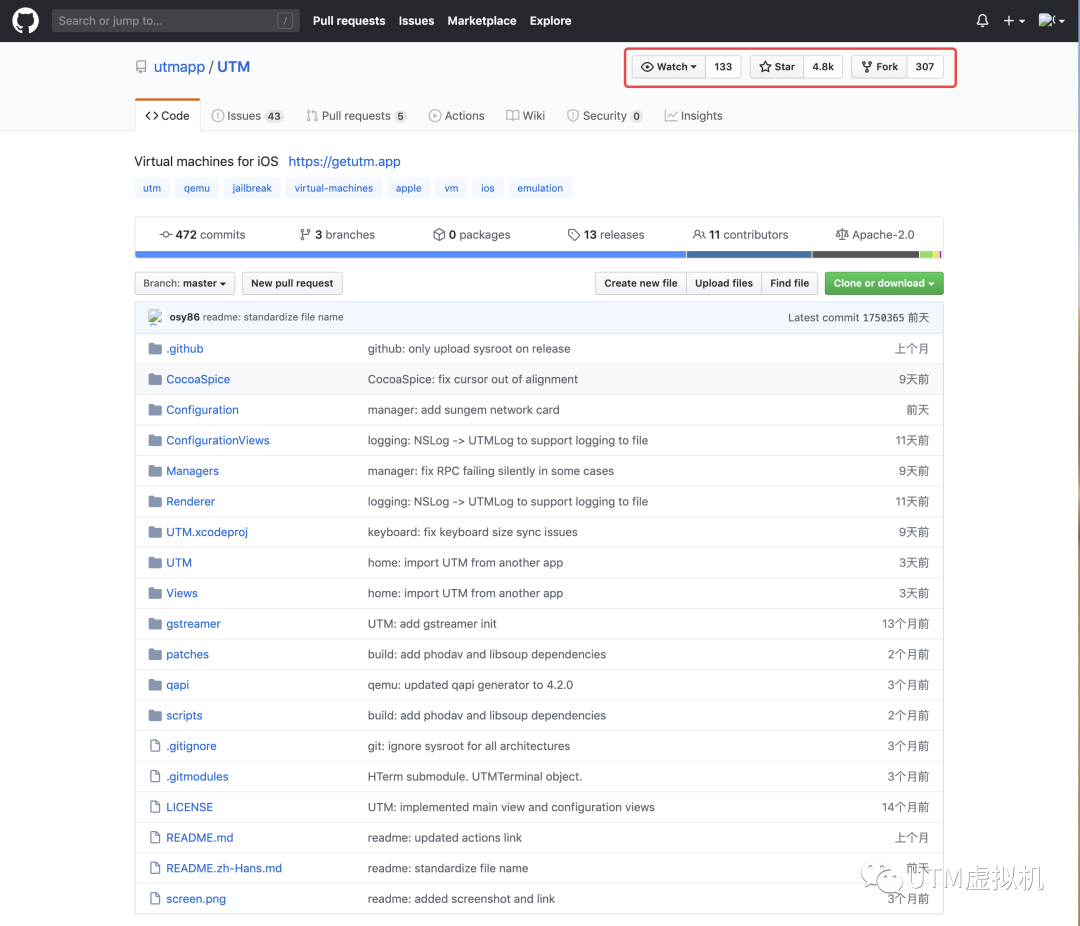This screenshot has width=1080, height=926.
Task: Open the .gitmodules file
Action: [197, 776]
